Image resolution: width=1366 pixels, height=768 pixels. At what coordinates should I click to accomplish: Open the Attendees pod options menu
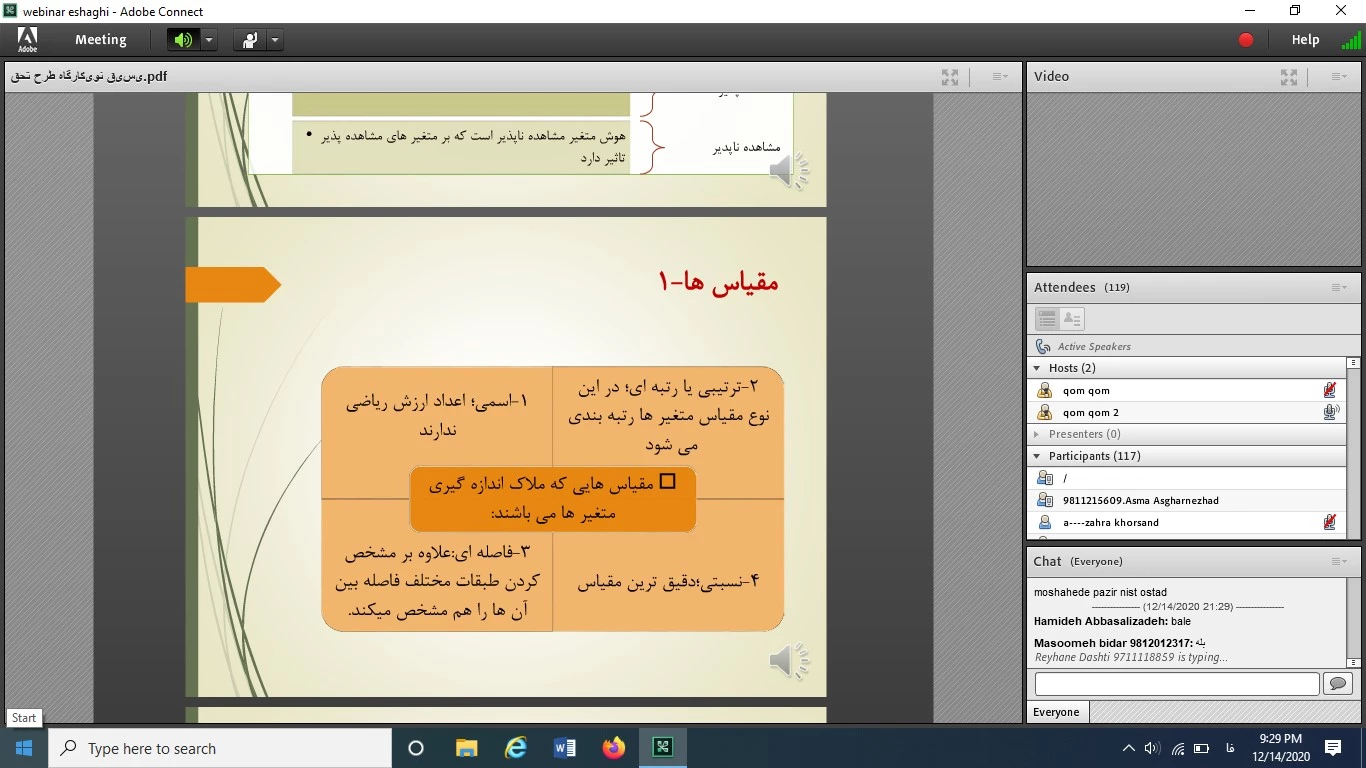click(x=1339, y=288)
